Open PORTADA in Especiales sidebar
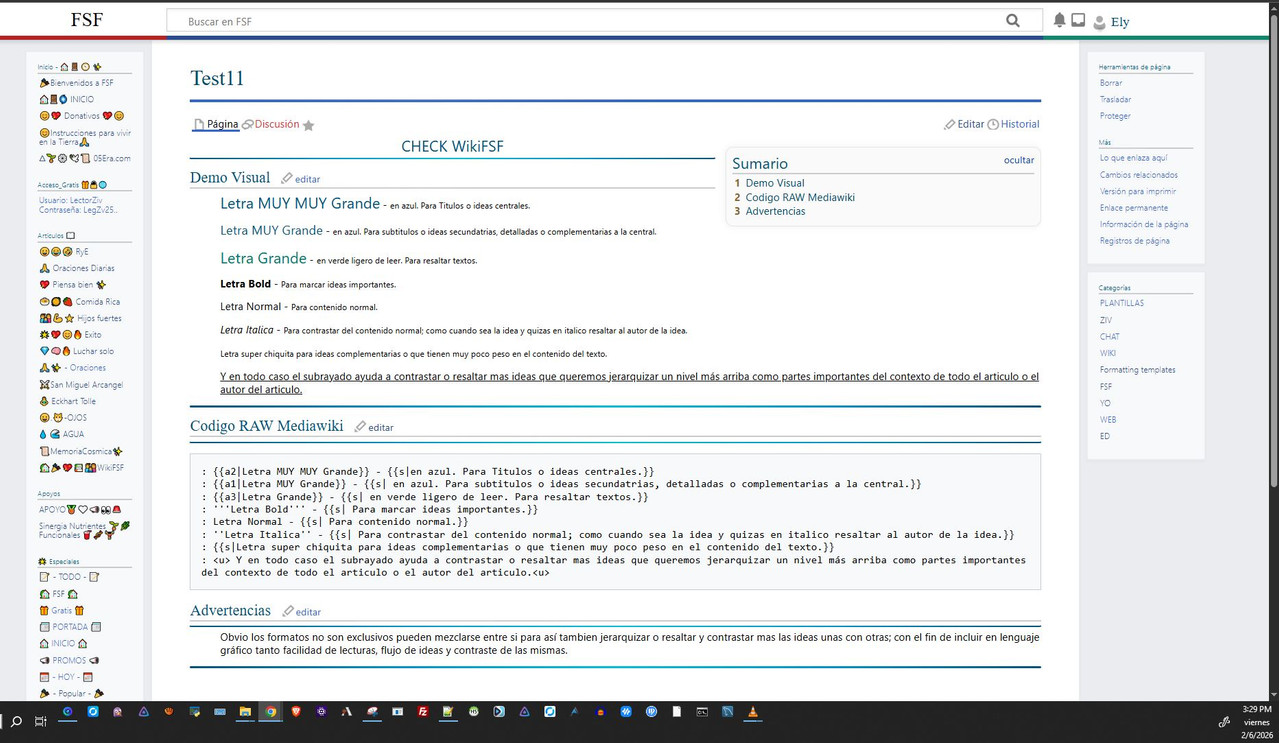The image size is (1279, 743). tap(70, 627)
